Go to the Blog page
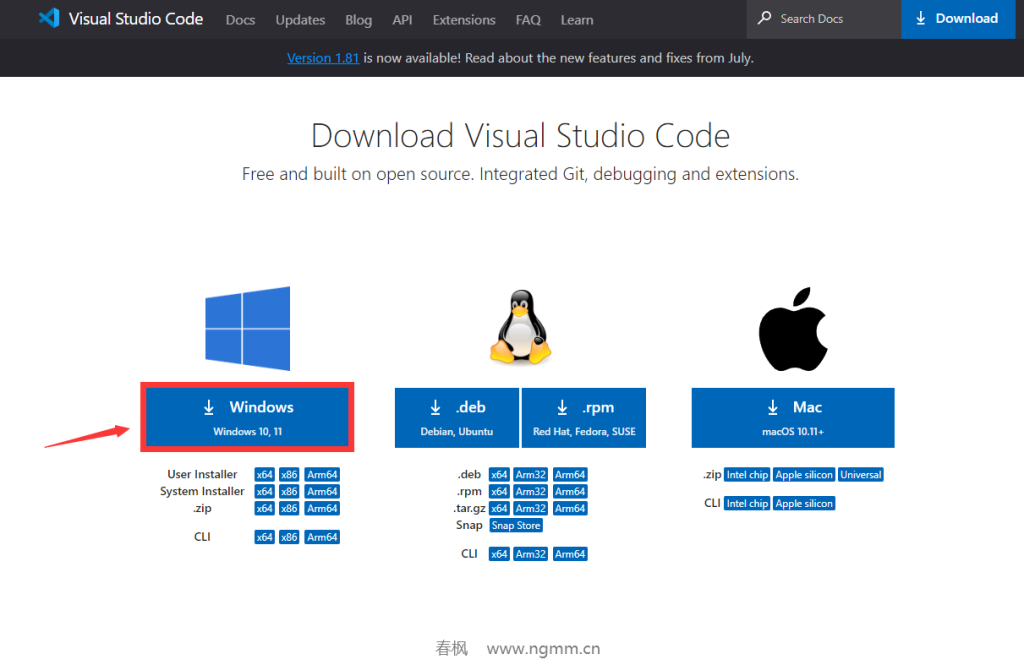1024x665 pixels. coord(359,20)
